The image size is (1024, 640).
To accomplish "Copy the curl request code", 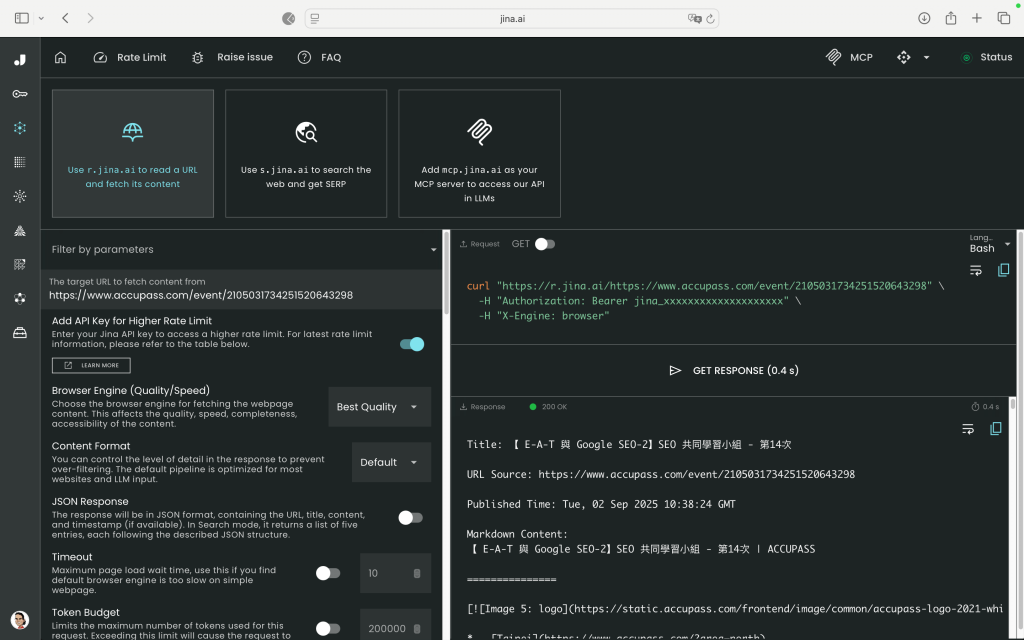I will pos(1004,270).
